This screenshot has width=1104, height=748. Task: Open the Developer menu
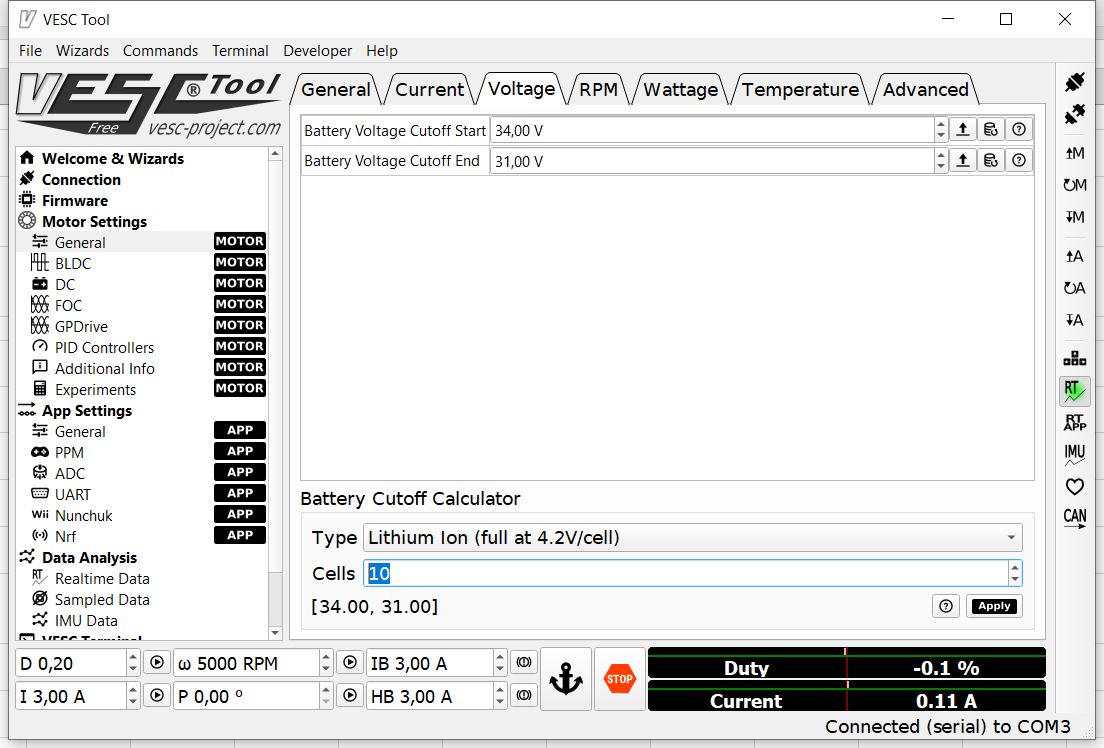coord(318,51)
